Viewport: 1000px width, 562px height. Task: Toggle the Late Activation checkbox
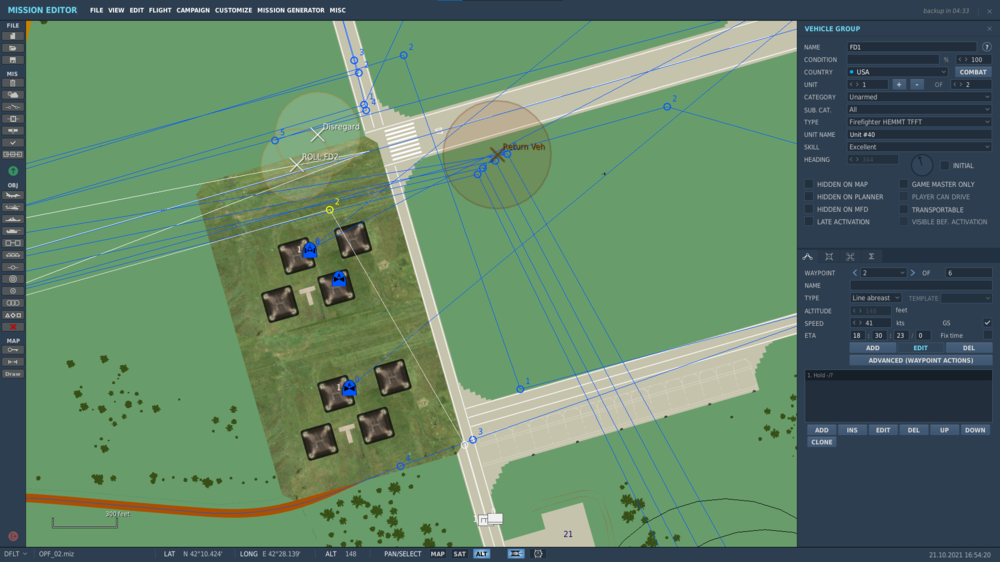pos(809,221)
